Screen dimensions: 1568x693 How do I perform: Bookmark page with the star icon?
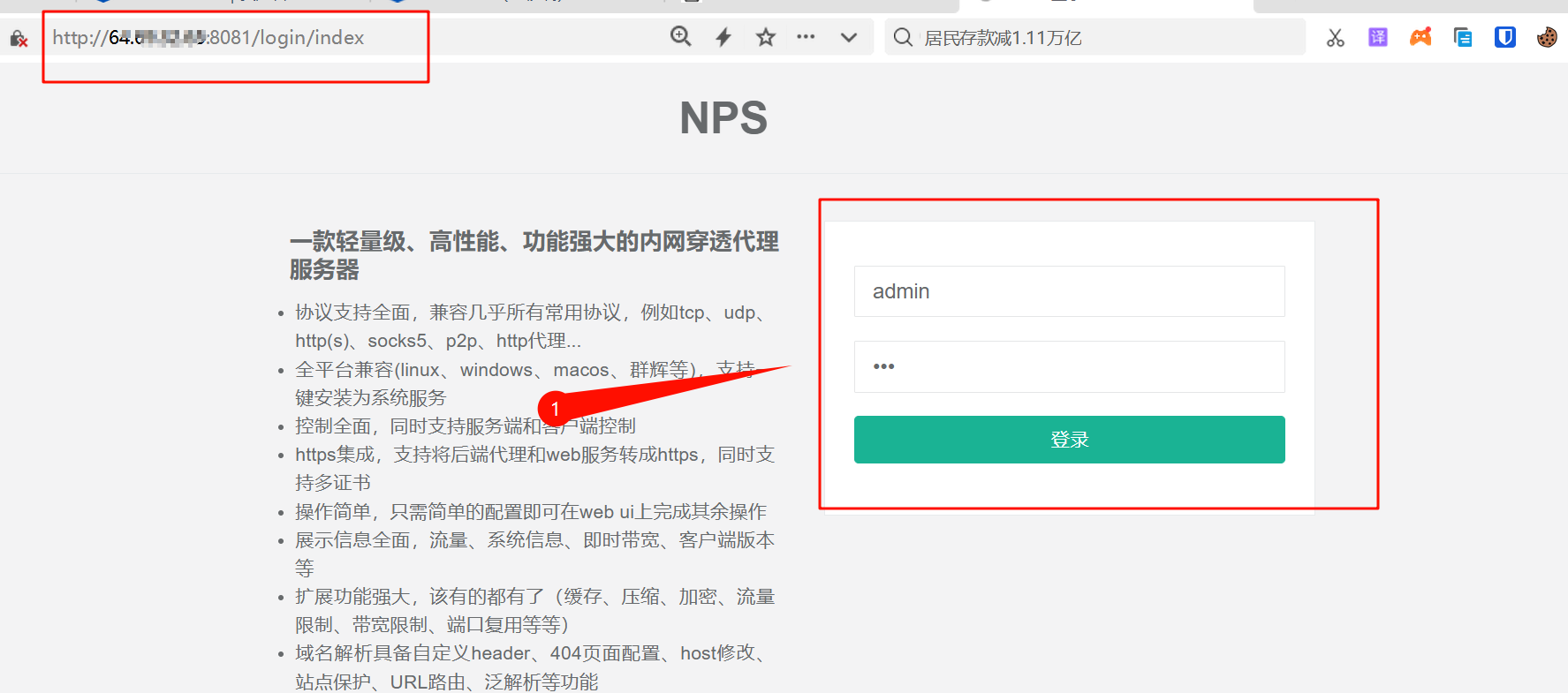[765, 37]
